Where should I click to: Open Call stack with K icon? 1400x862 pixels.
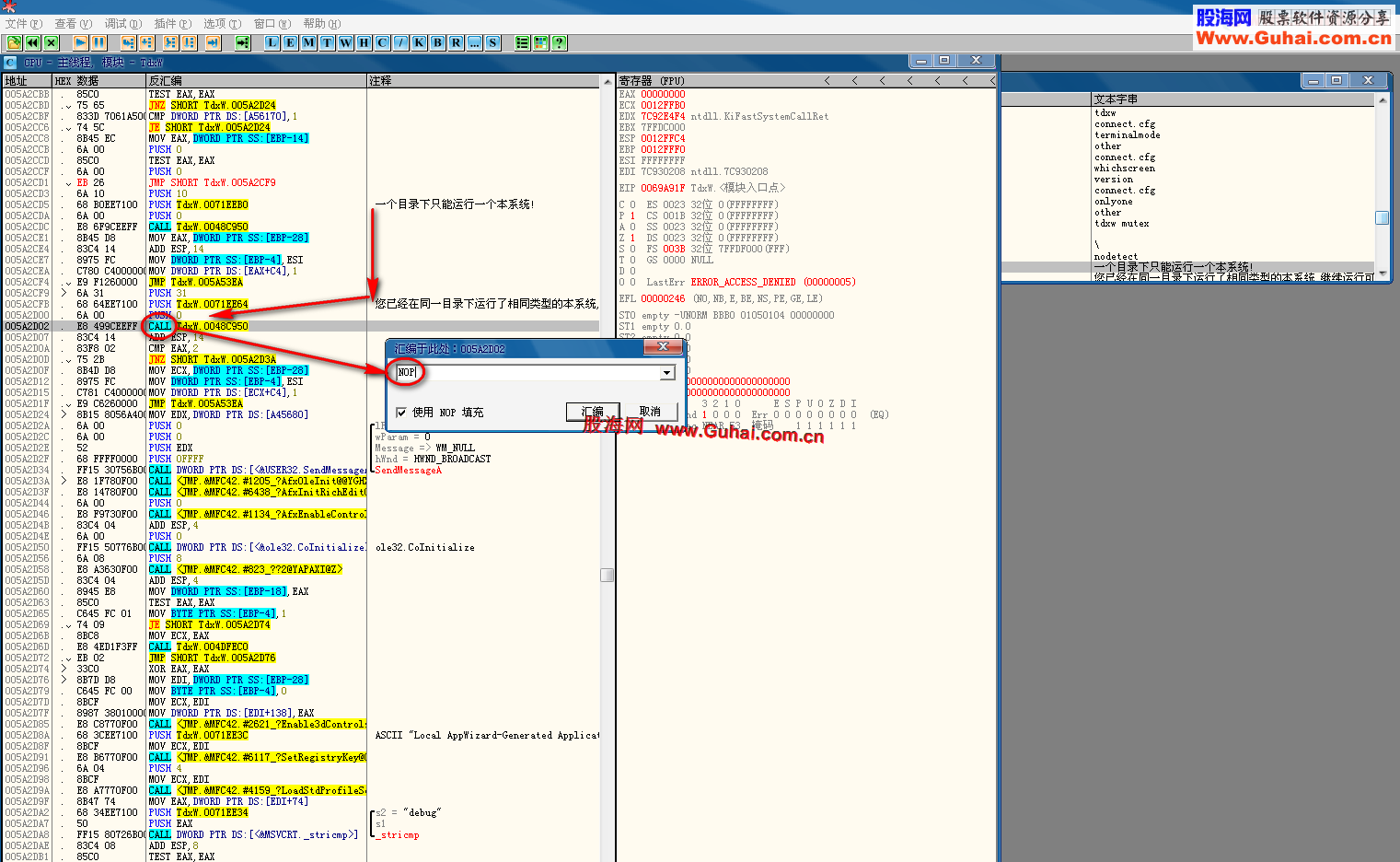[419, 42]
